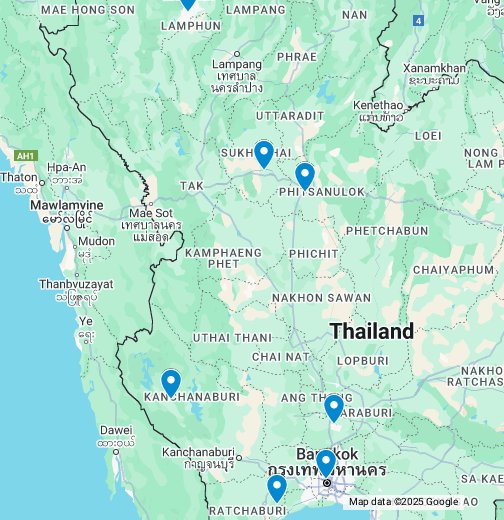Click the map pin above Phitsanulok label
This screenshot has height=520, width=504.
305,176
